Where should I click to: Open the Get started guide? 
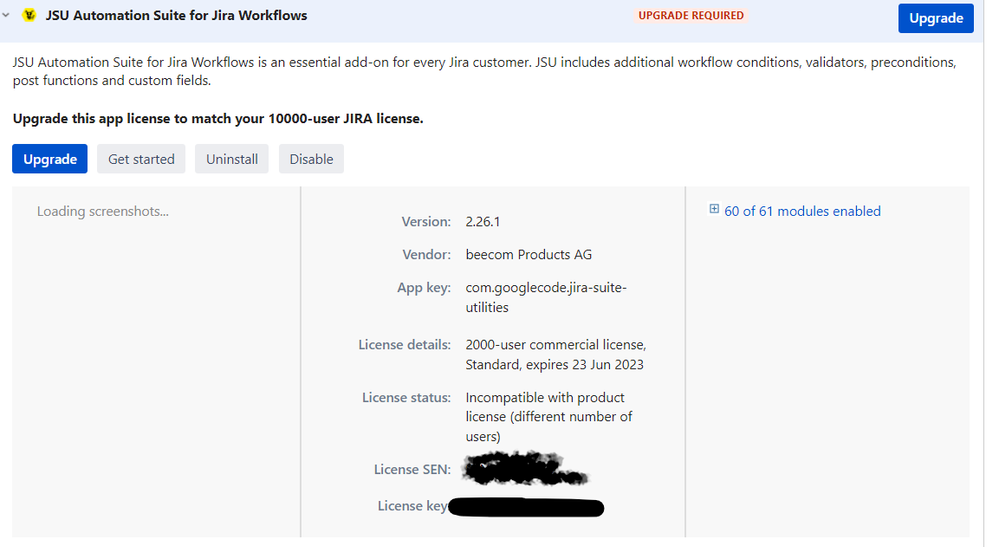141,159
